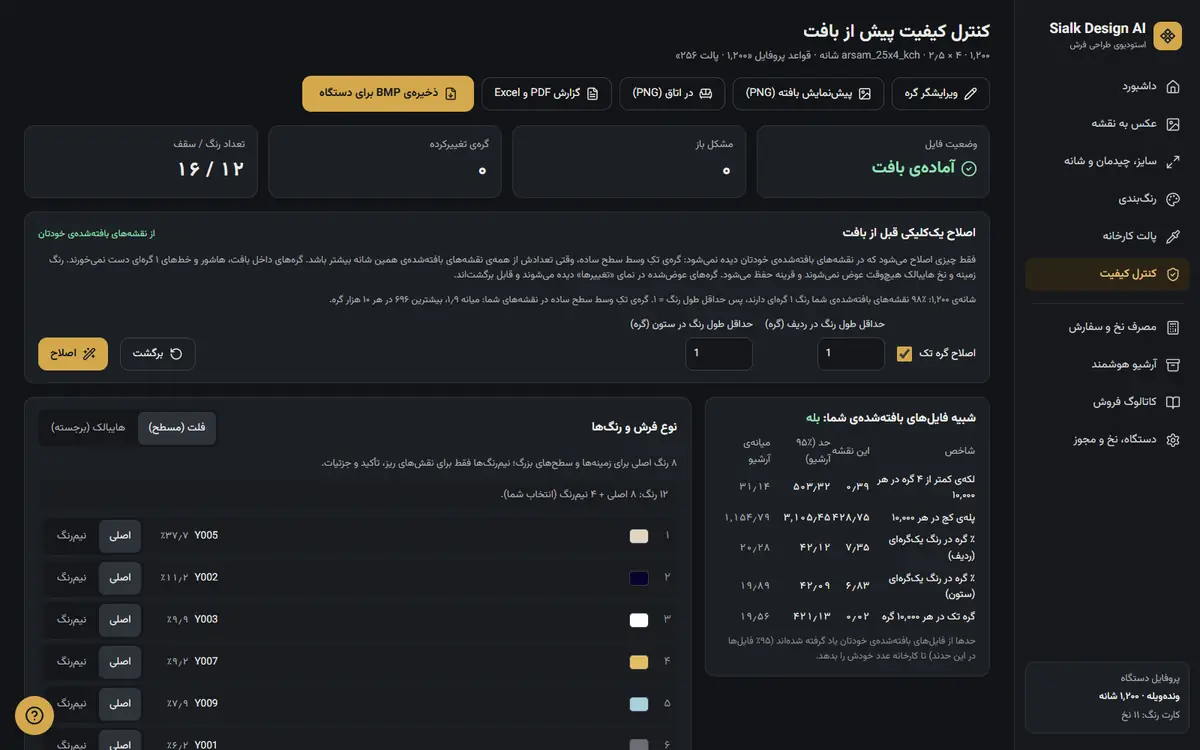Set Y002 color to نیمرنگ
Image resolution: width=1200 pixels, height=750 pixels.
(x=71, y=578)
